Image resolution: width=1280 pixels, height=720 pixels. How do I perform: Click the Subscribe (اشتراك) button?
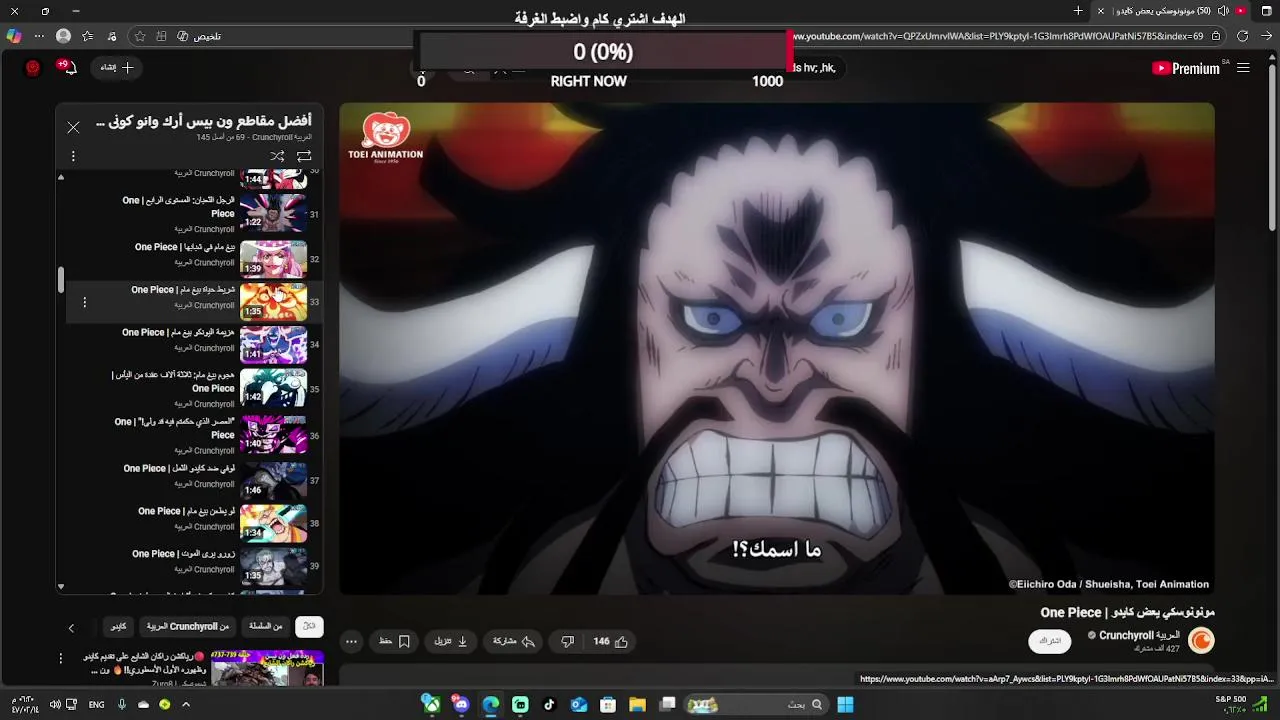[x=1050, y=641]
